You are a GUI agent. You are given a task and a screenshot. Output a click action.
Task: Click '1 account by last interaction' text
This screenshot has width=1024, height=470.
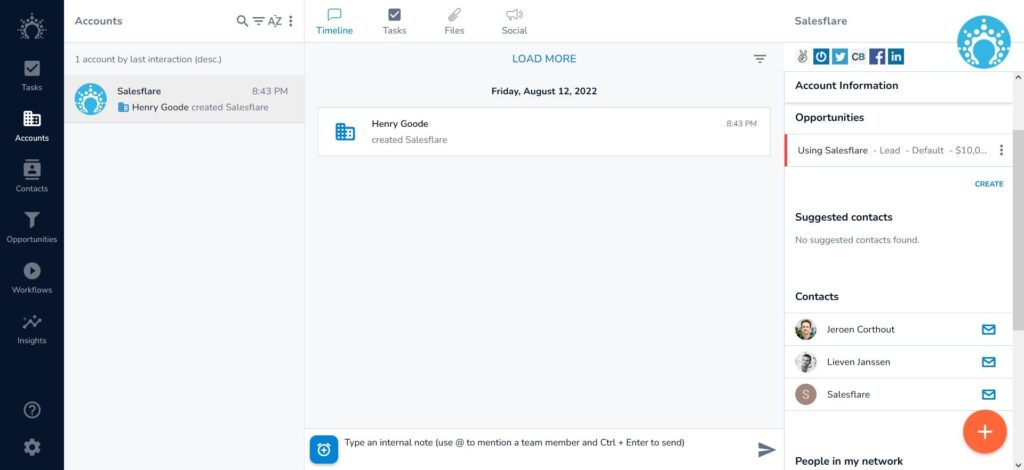click(148, 59)
